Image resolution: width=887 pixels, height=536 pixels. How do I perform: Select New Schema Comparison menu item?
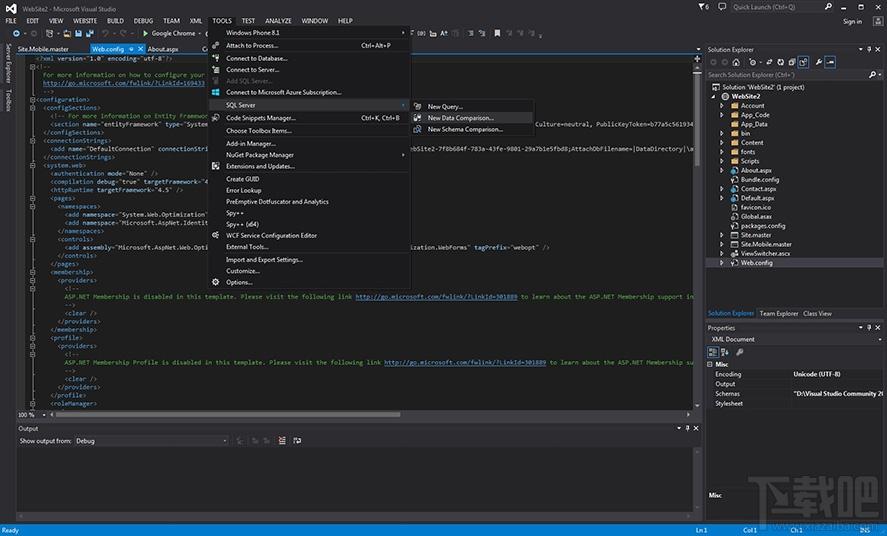(x=472, y=129)
